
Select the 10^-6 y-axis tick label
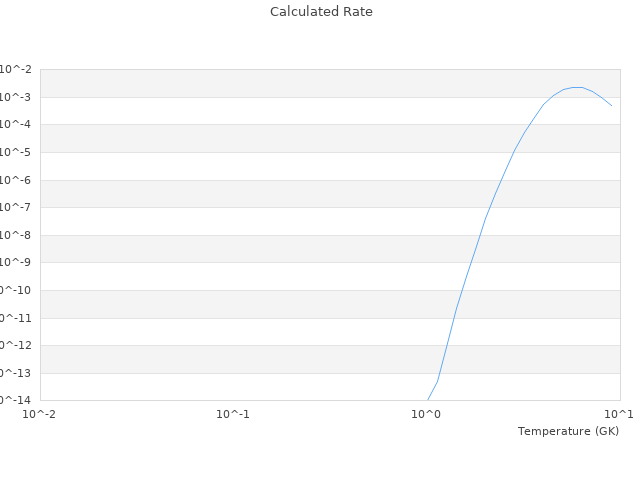click(x=16, y=180)
